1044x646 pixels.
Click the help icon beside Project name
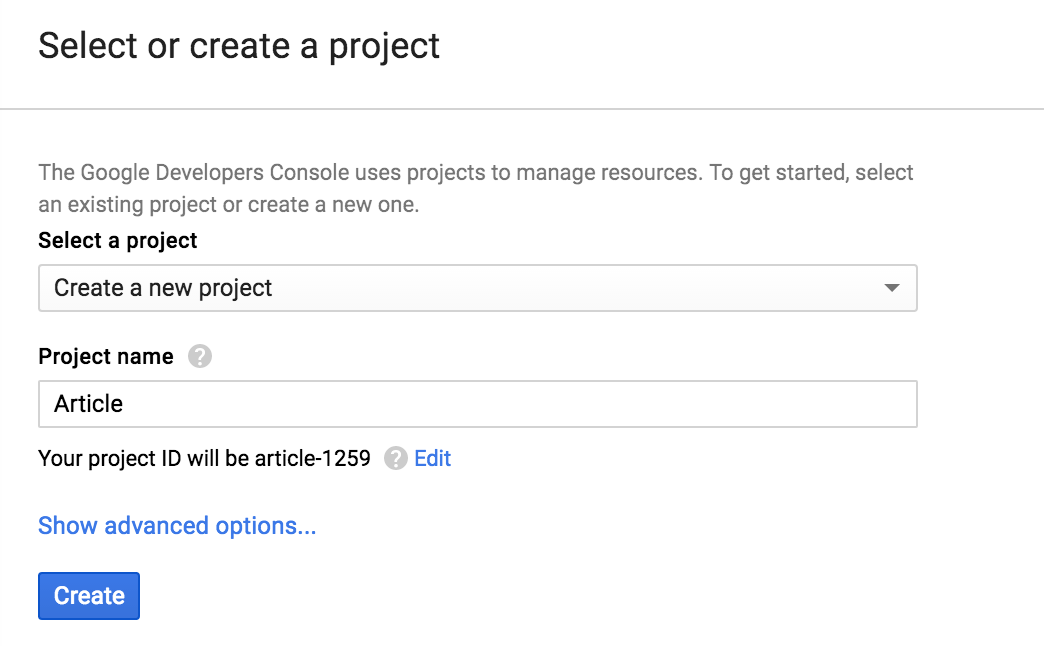pyautogui.click(x=200, y=356)
